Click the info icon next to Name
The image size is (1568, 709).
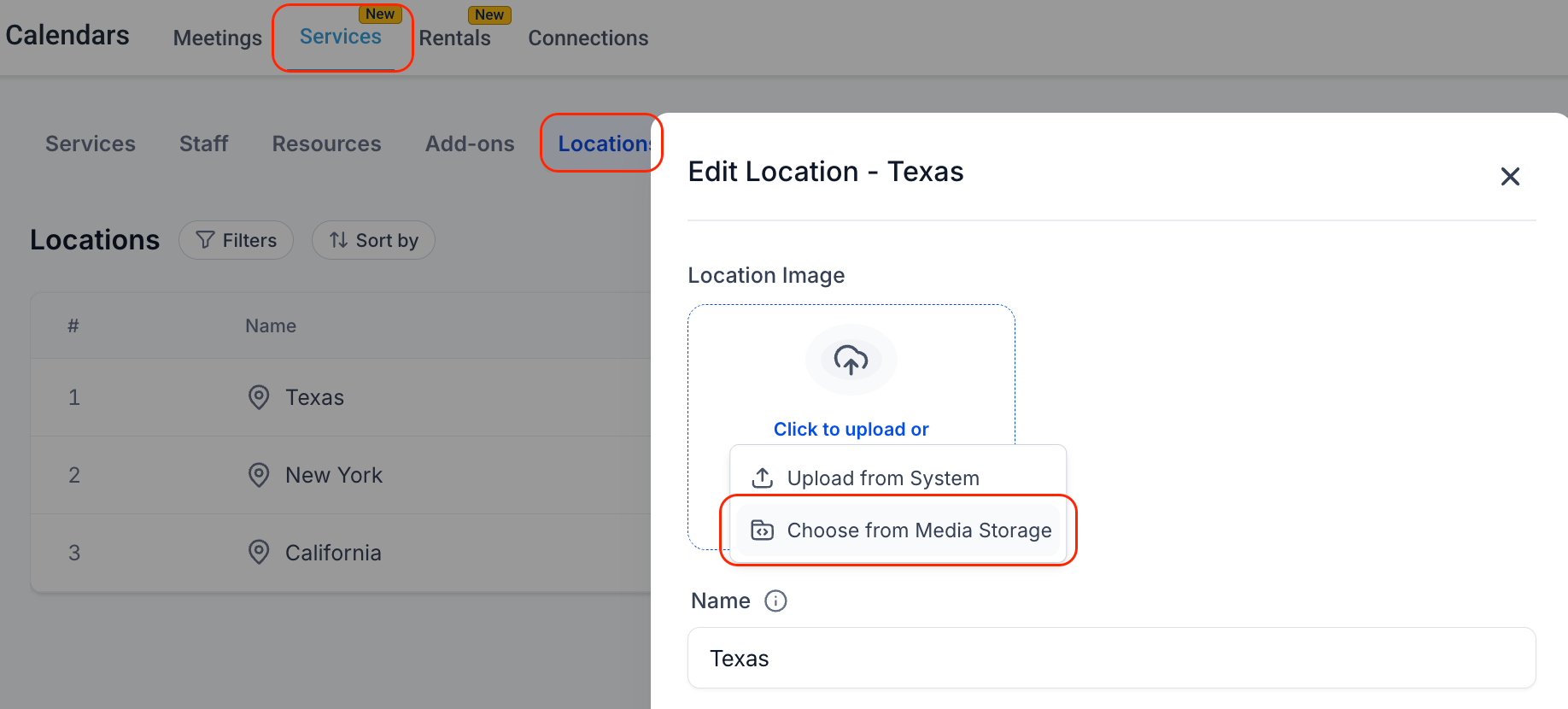click(x=775, y=601)
